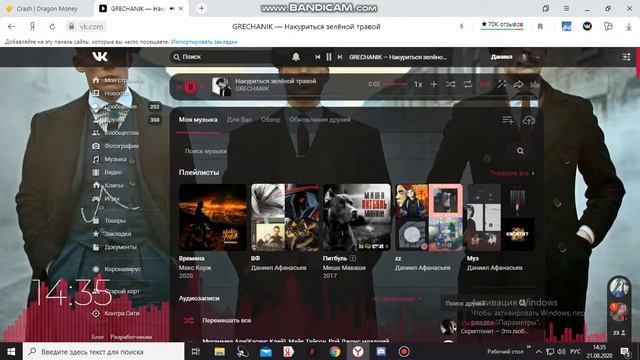Expand the Даниил profile dropdown
This screenshot has width=640, height=360.
click(515, 57)
